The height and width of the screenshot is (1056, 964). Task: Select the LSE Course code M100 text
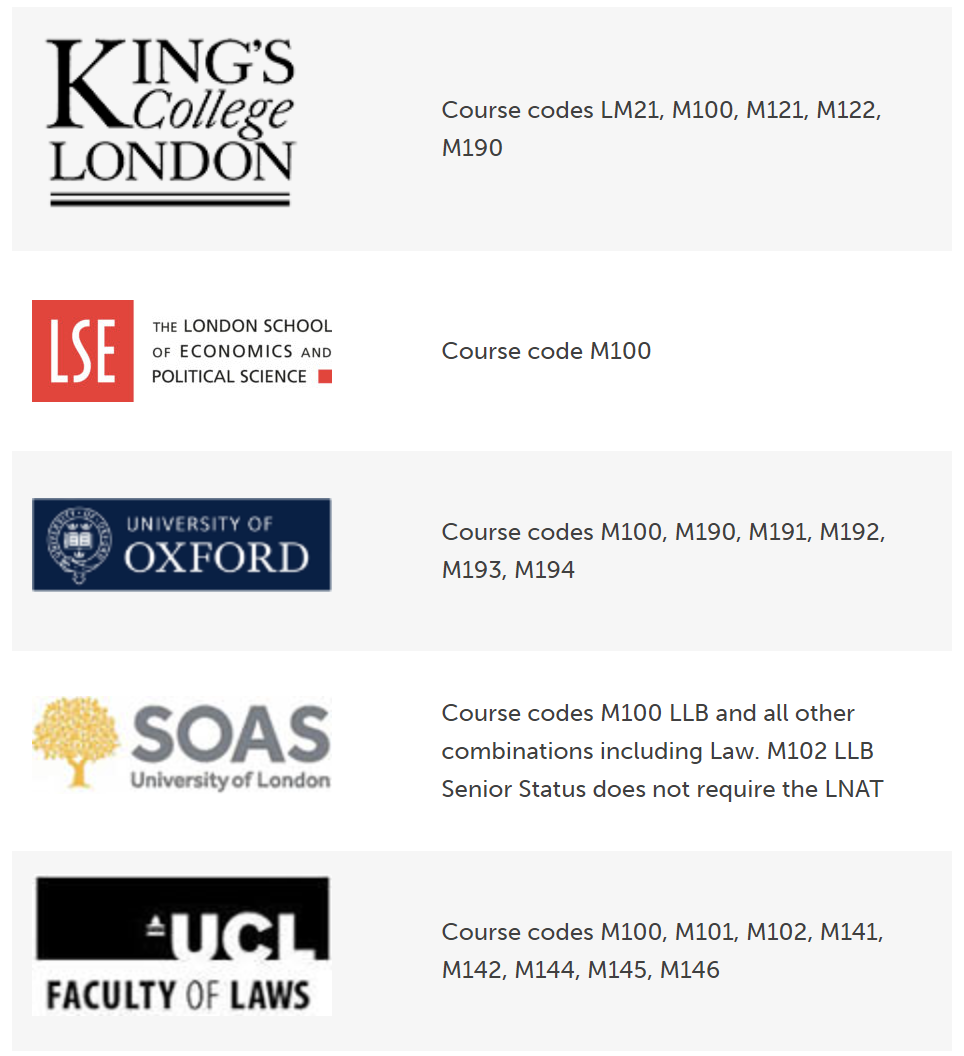tap(546, 351)
